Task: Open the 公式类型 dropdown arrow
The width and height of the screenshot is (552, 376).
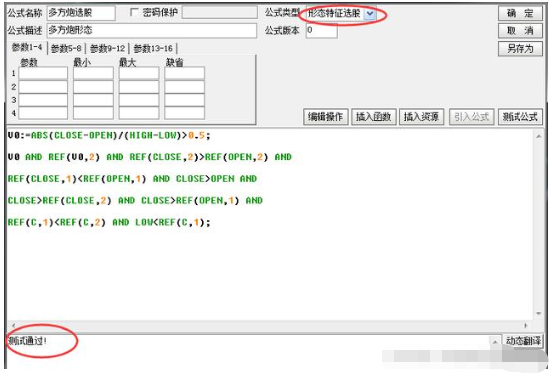Action: 370,14
